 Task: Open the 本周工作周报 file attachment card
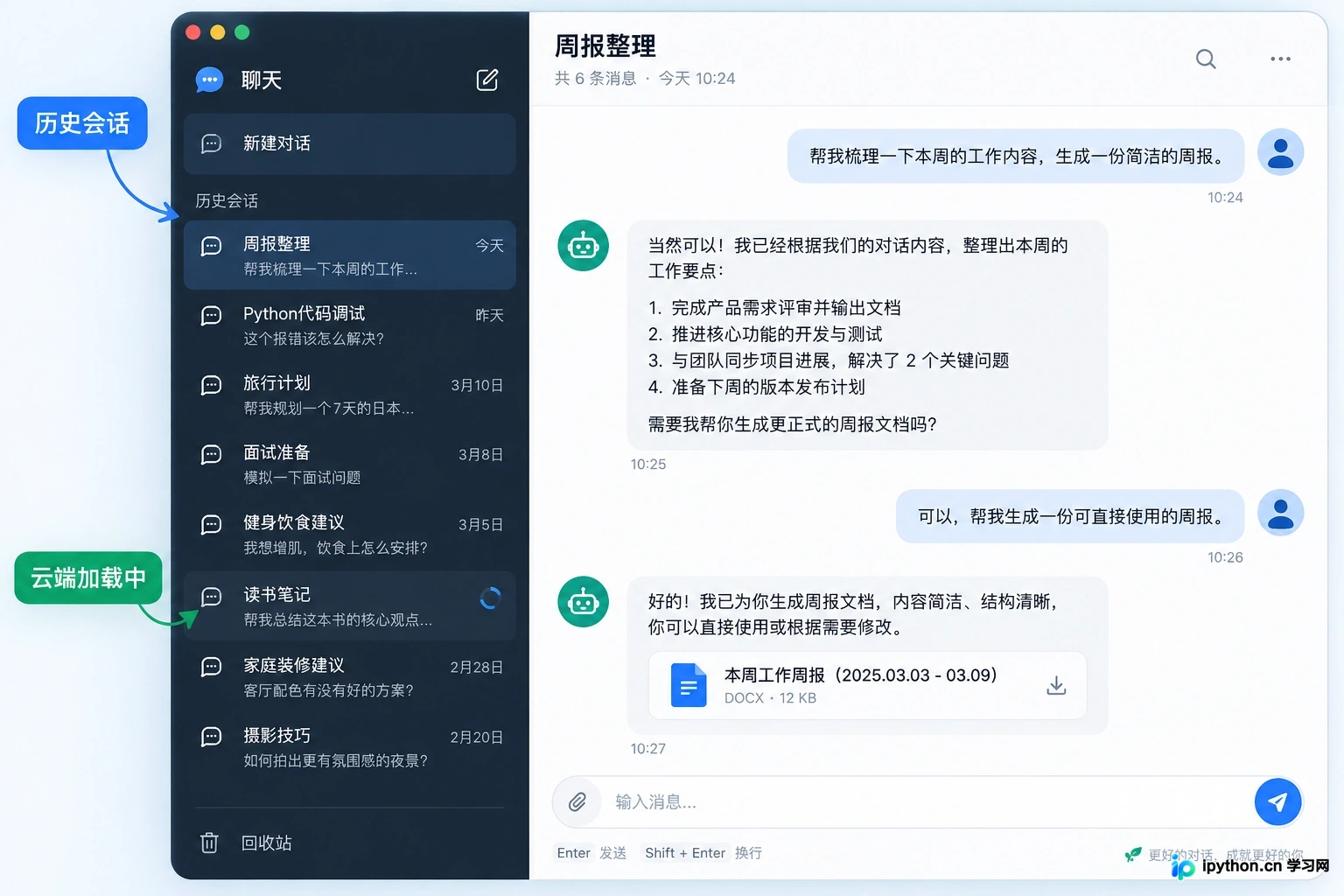coord(867,685)
